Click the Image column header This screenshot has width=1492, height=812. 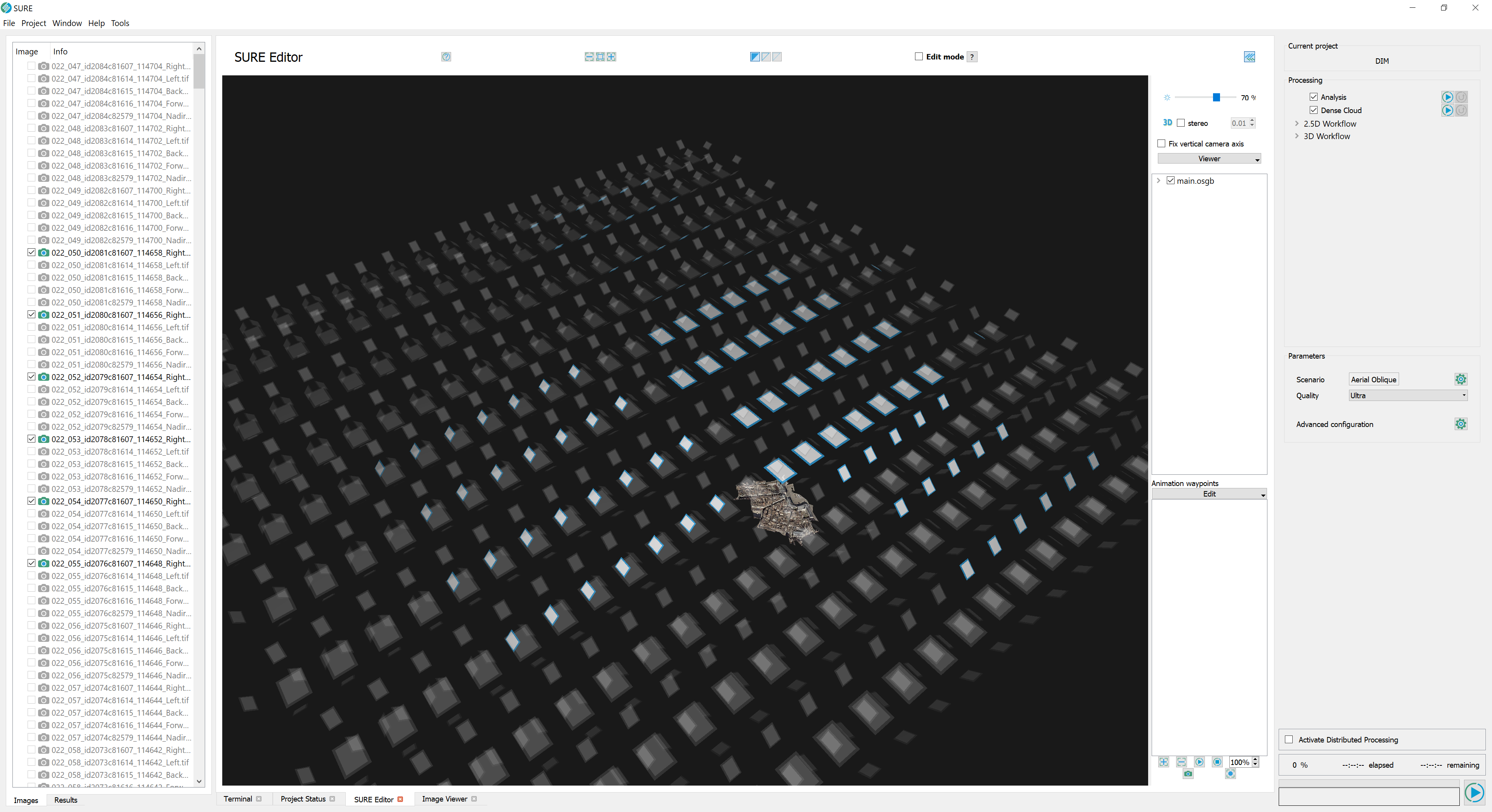pyautogui.click(x=27, y=52)
